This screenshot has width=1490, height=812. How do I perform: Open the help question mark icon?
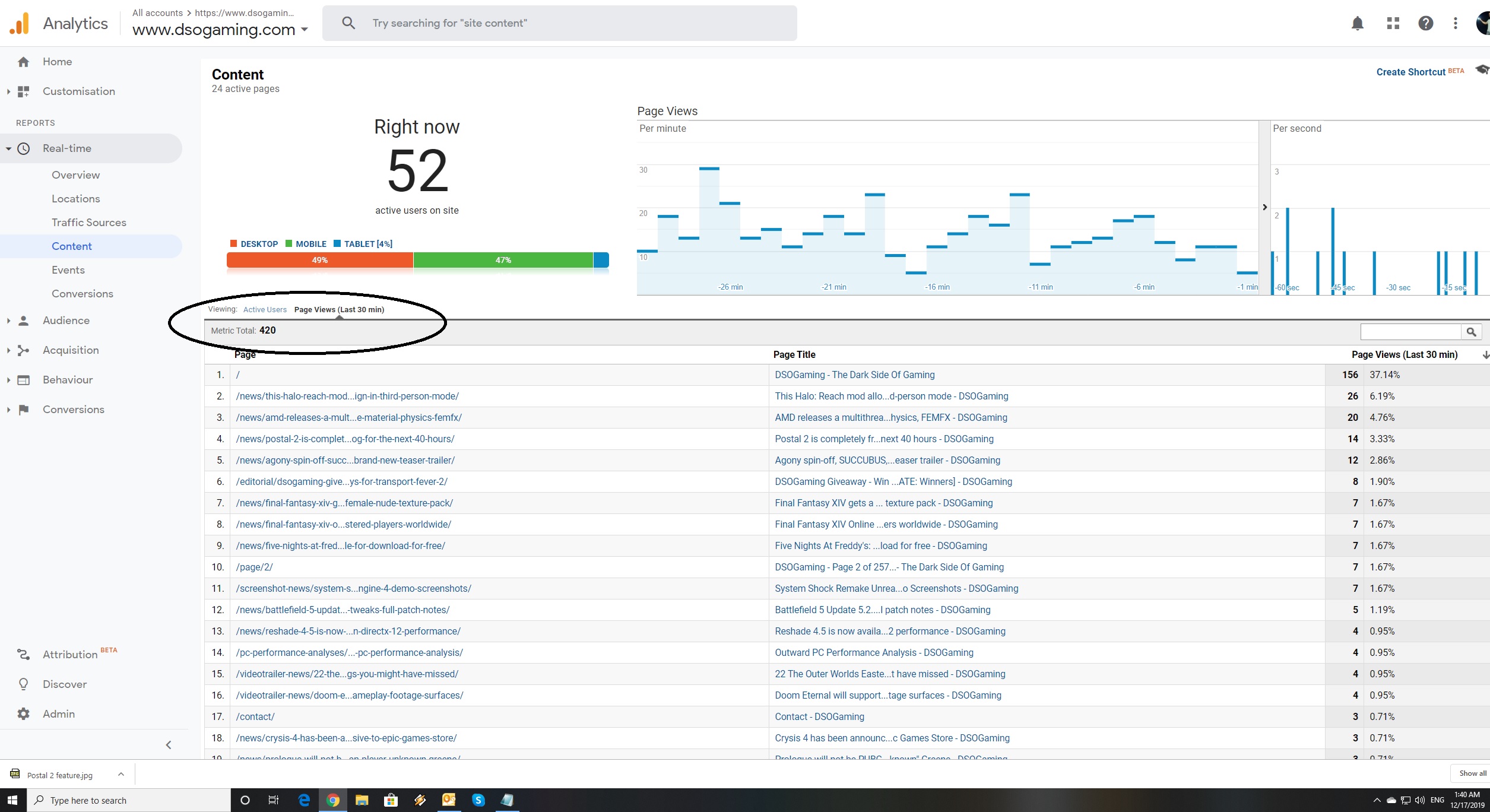(x=1425, y=23)
